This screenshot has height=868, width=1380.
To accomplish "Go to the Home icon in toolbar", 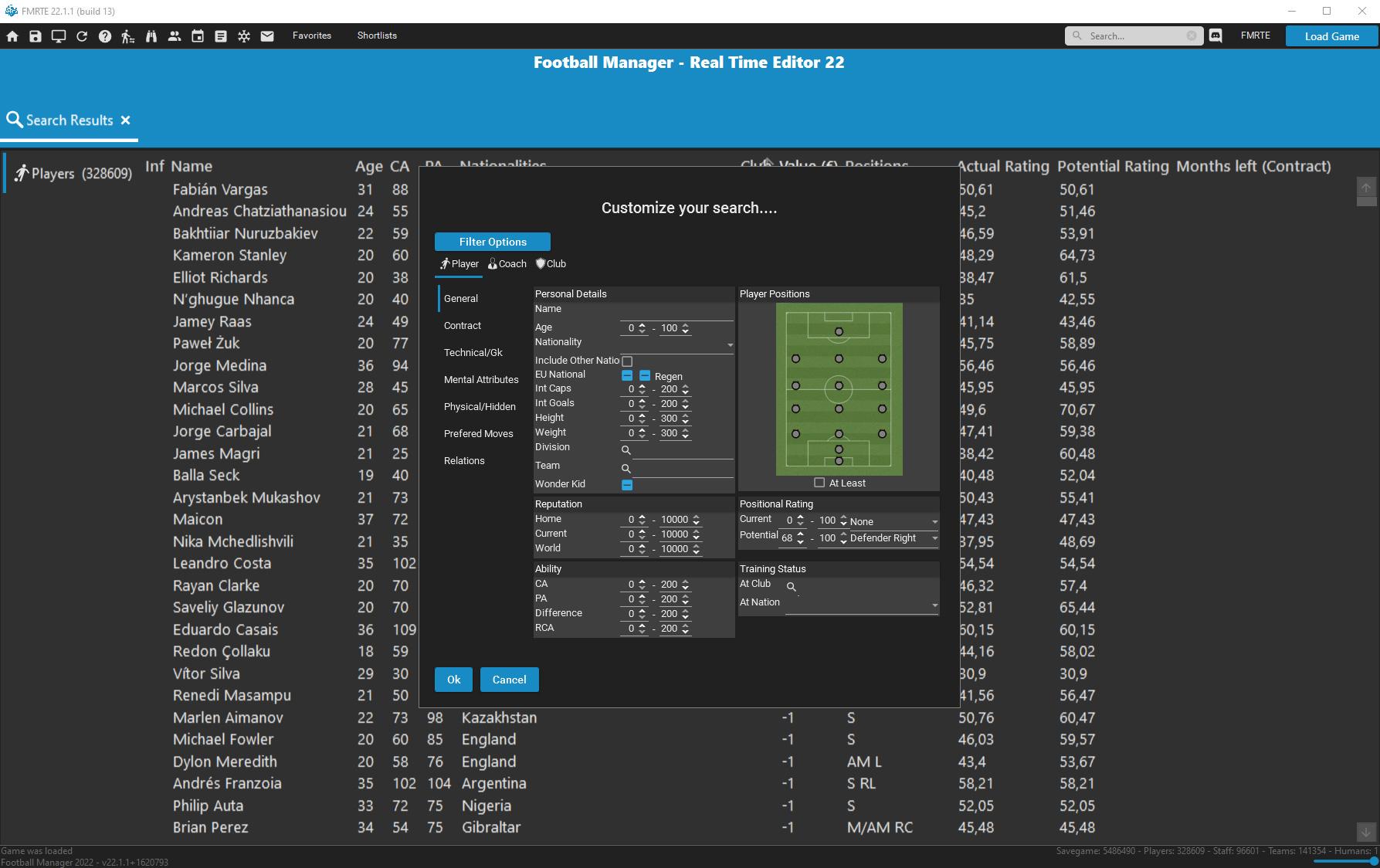I will coord(12,36).
